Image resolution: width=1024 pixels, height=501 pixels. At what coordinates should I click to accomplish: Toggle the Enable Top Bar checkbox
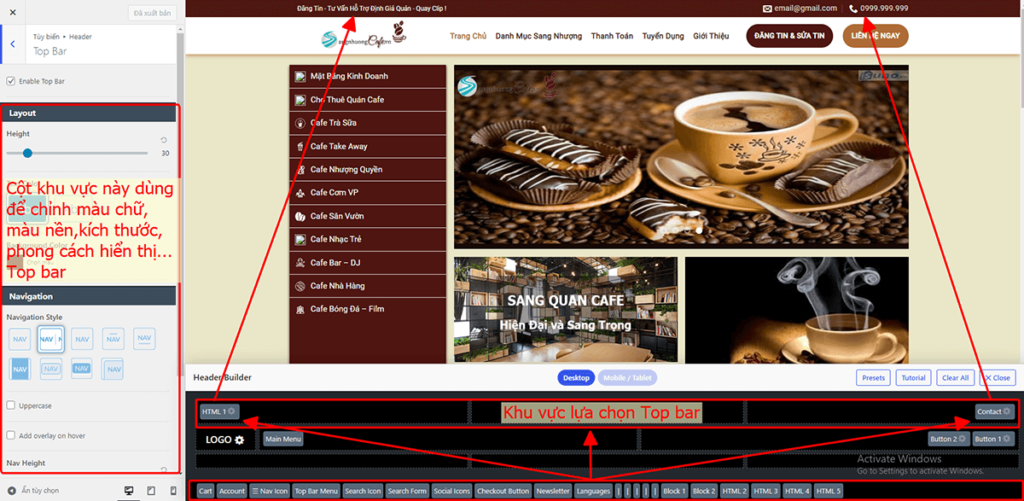click(10, 81)
